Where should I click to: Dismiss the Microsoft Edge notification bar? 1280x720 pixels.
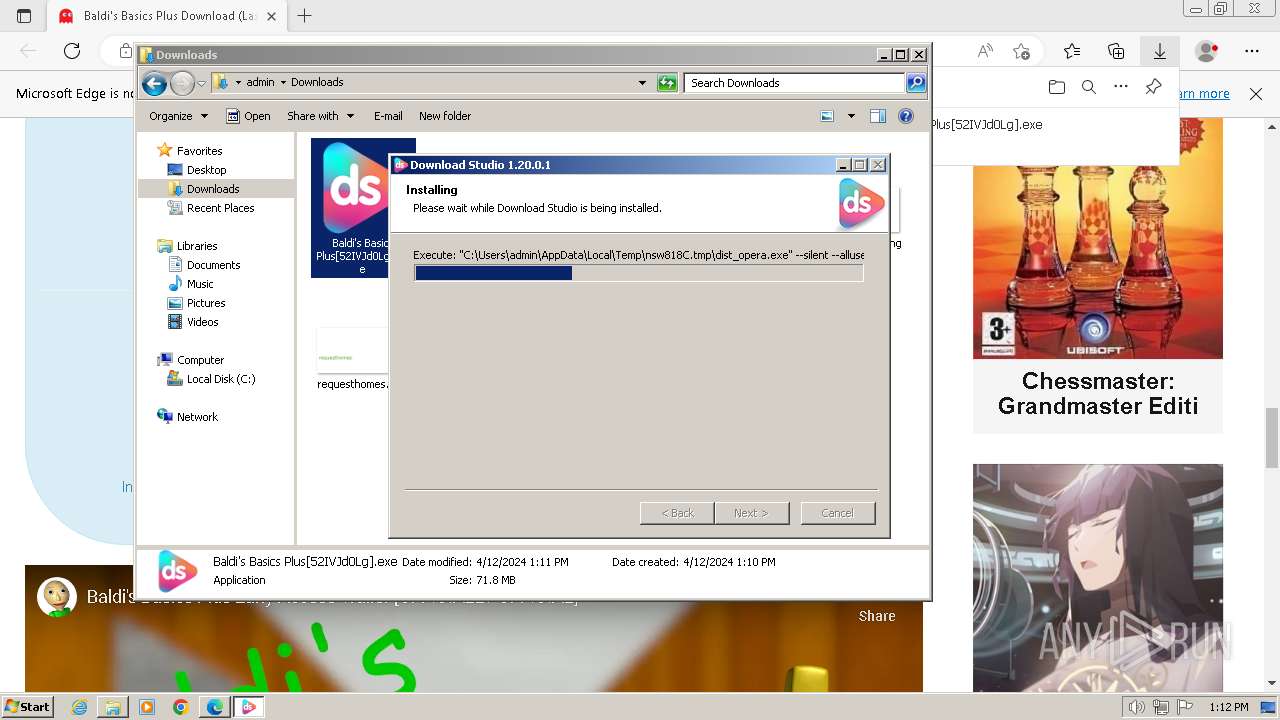[1256, 94]
